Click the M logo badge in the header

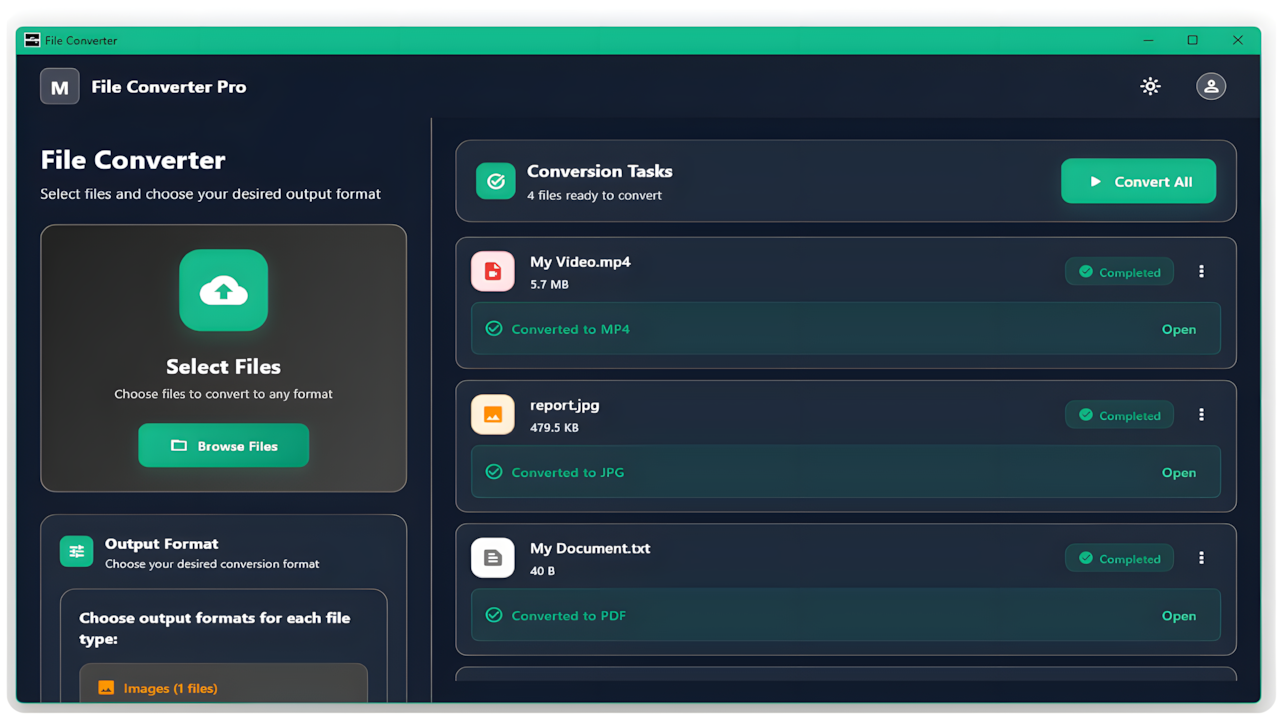60,87
